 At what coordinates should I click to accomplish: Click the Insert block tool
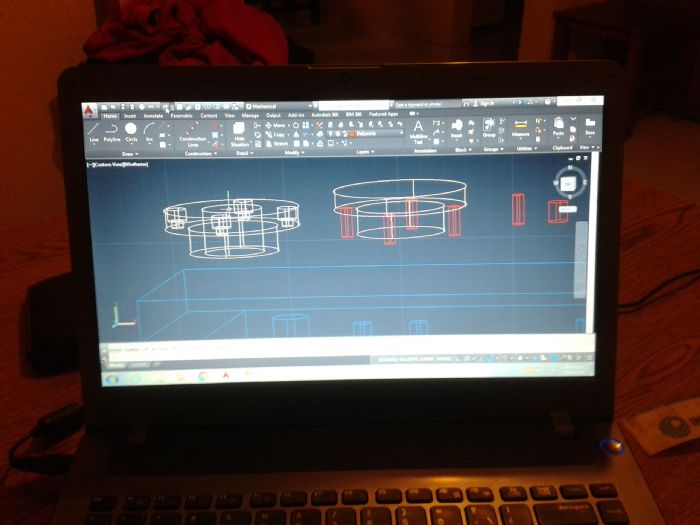[x=457, y=129]
